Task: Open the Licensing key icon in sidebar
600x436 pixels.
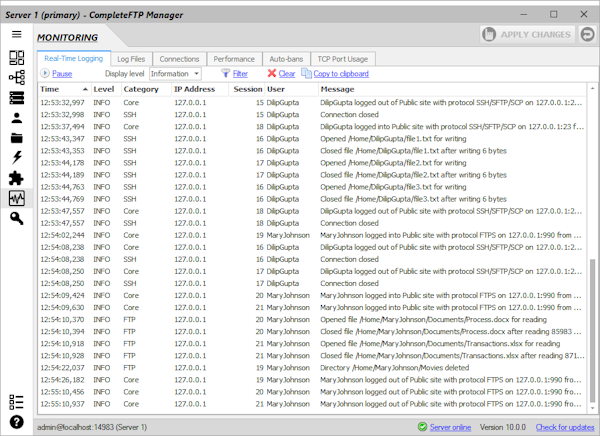Action: pyautogui.click(x=16, y=218)
